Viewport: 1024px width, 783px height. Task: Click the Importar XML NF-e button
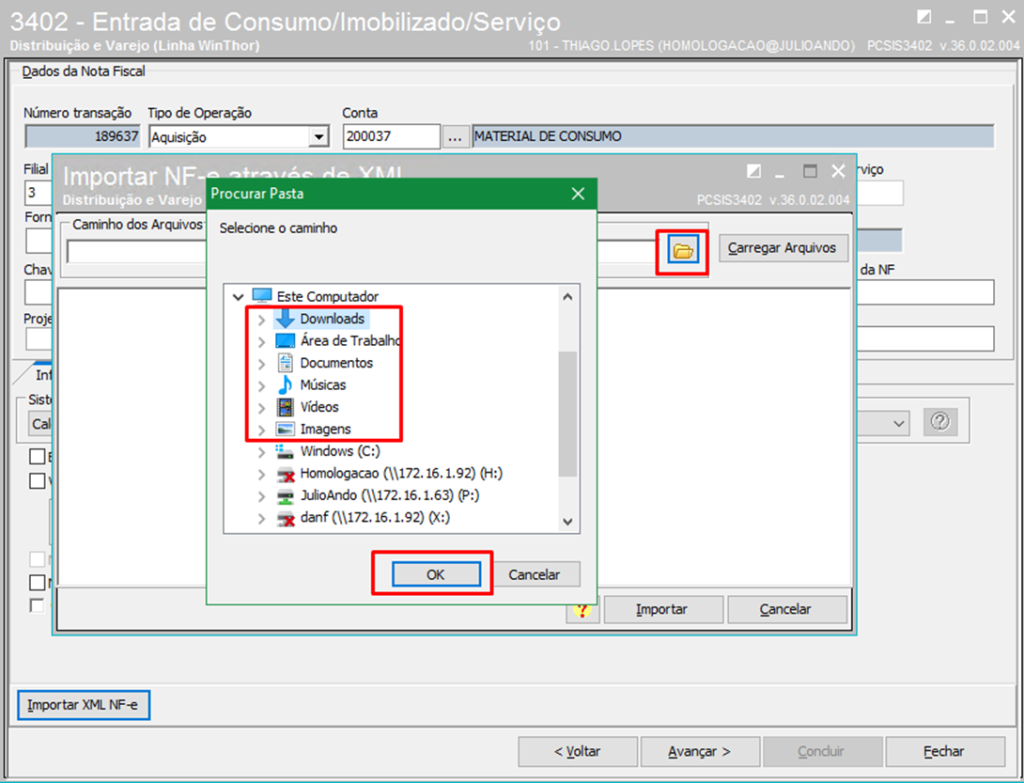click(83, 705)
